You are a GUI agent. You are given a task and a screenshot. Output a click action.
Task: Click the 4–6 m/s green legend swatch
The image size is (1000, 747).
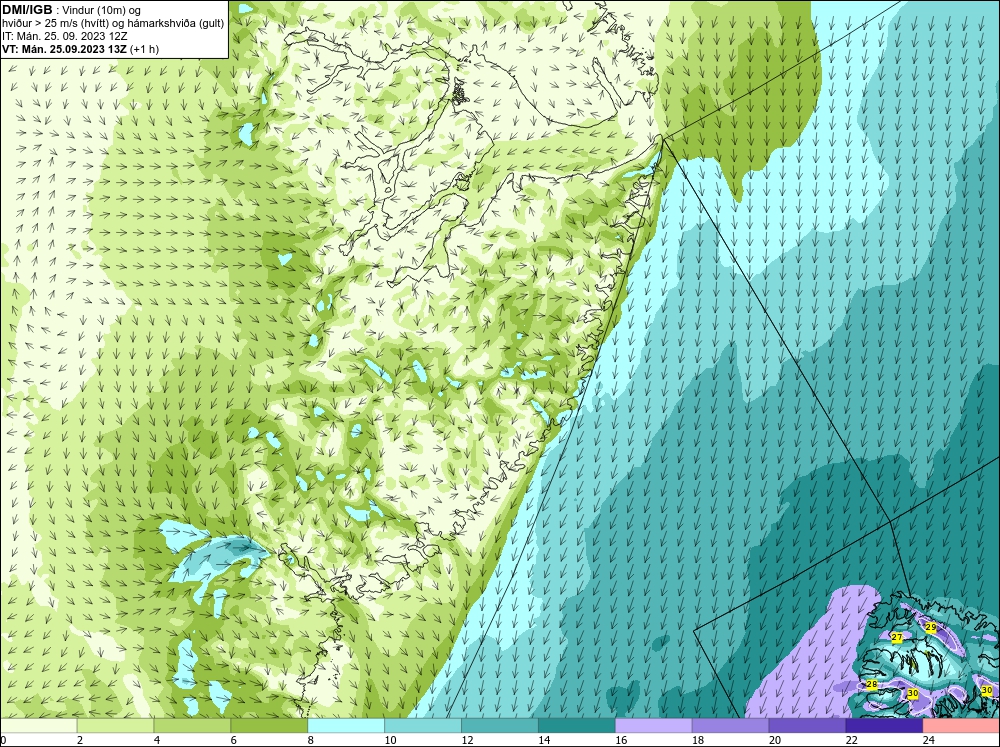pos(192,726)
